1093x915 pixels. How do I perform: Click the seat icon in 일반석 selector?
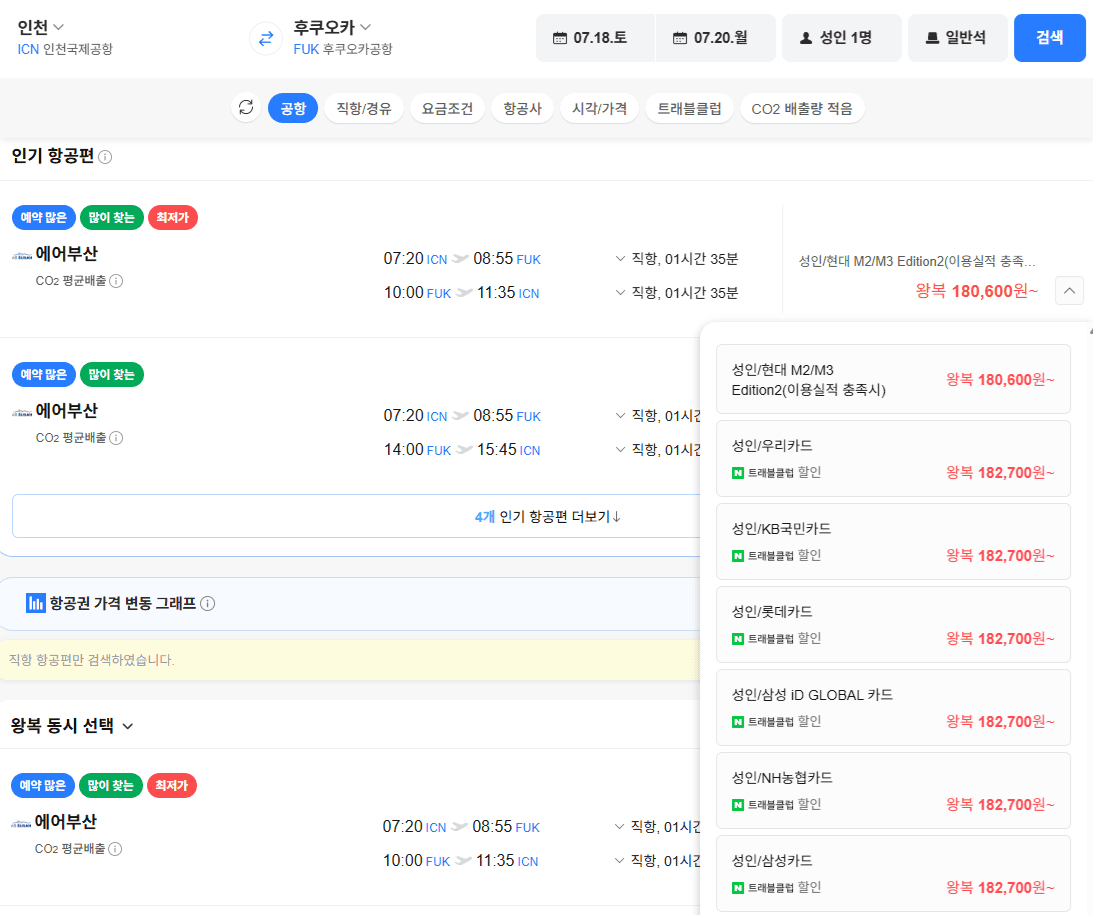(x=932, y=38)
